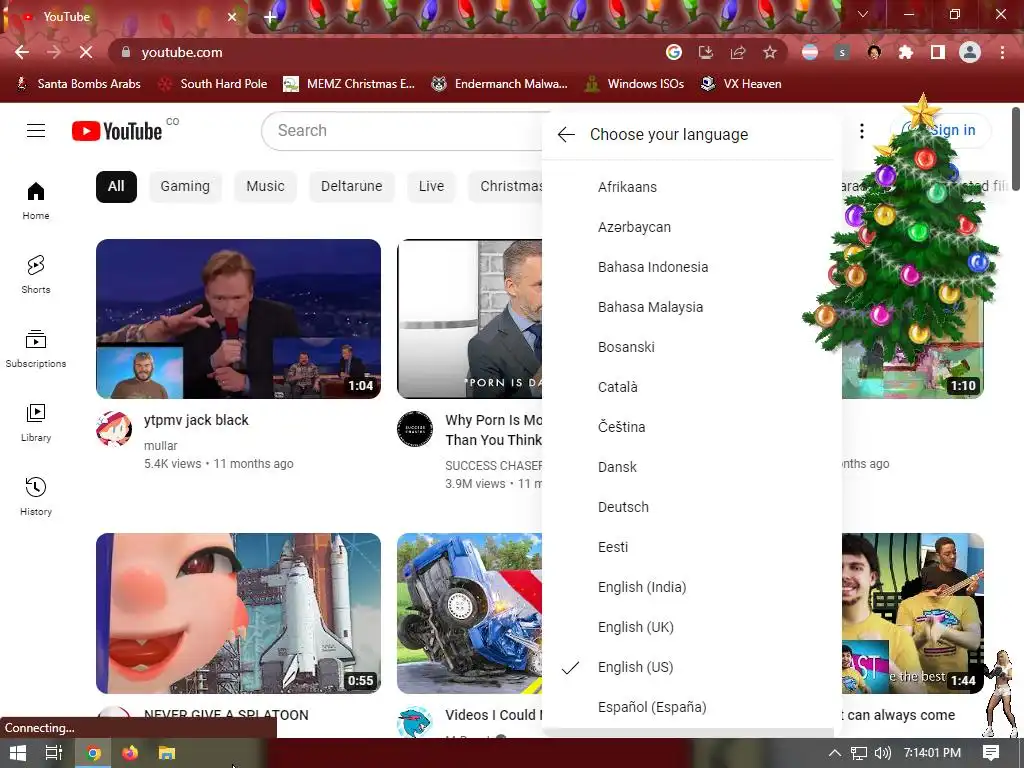Click the browser back arrow
Viewport: 1024px width, 768px height.
pos(22,52)
